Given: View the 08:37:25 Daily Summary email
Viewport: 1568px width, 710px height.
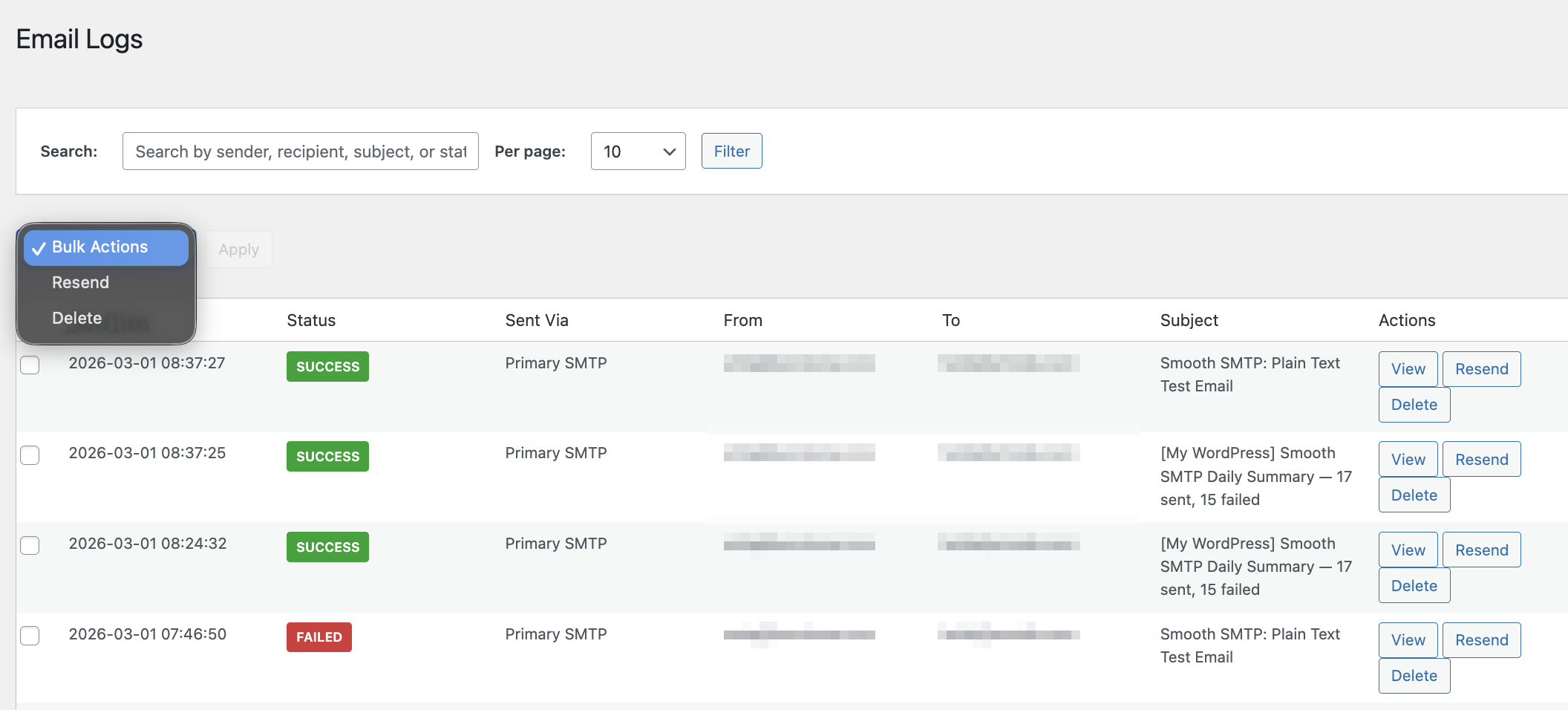Looking at the screenshot, I should coord(1408,460).
